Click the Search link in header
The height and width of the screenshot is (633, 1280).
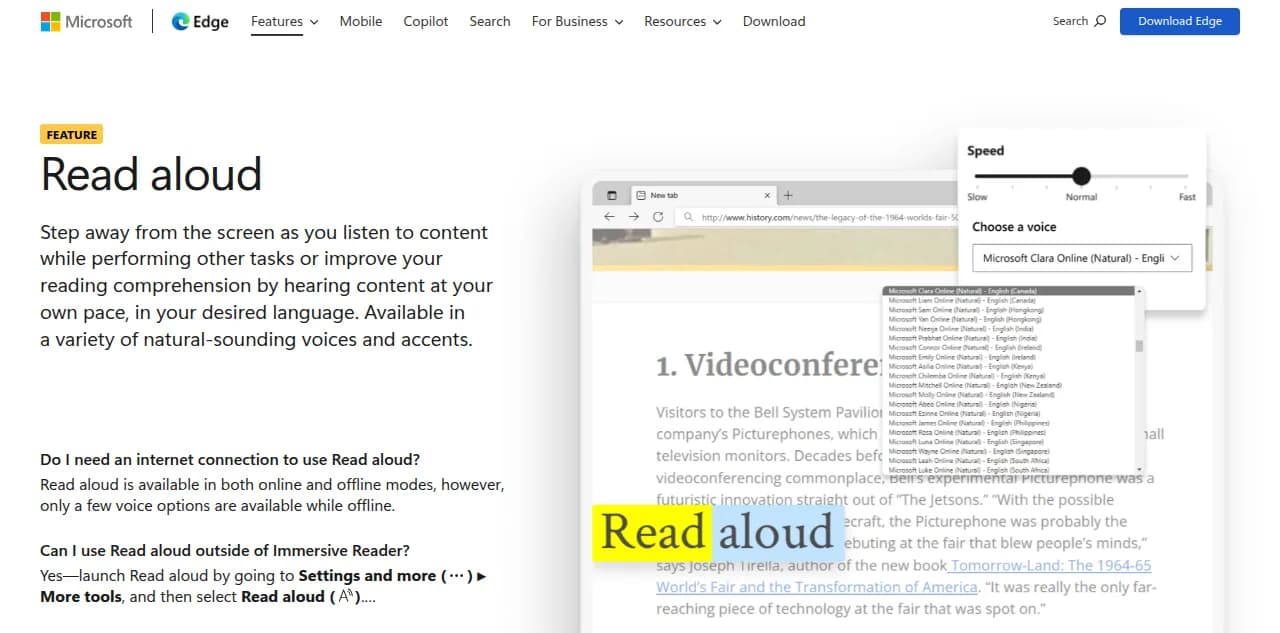1079,21
